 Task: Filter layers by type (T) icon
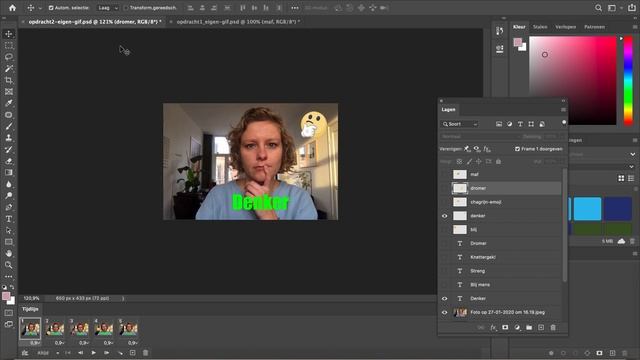(x=520, y=124)
